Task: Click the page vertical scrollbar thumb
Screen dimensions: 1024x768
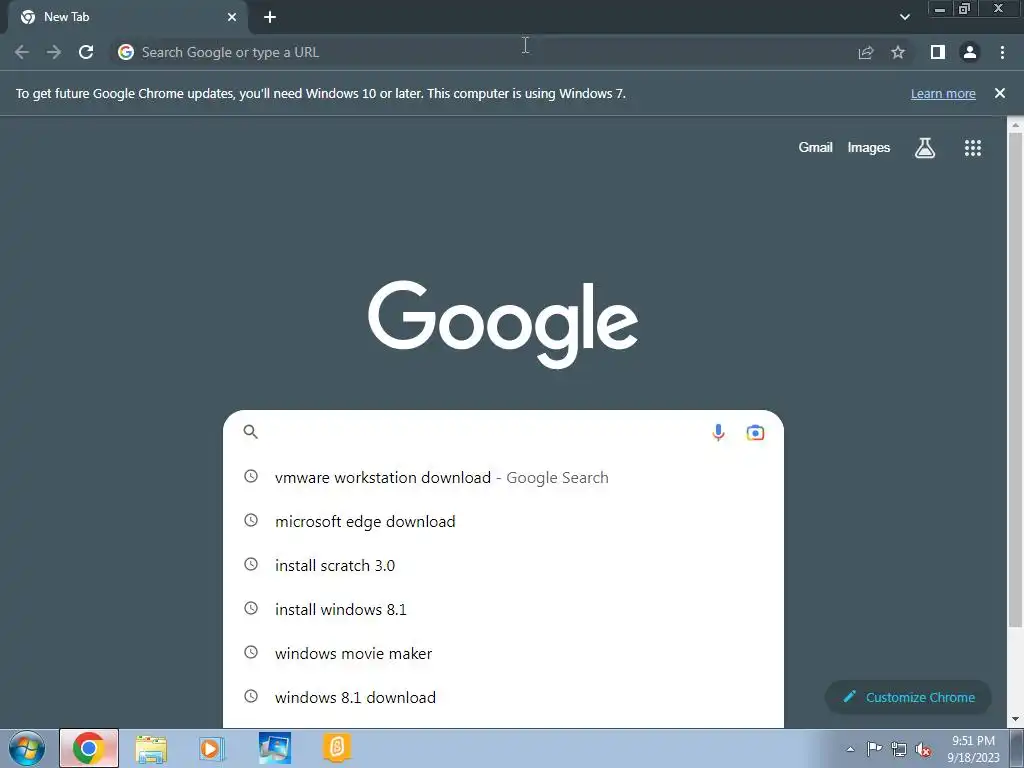Action: (x=1016, y=379)
